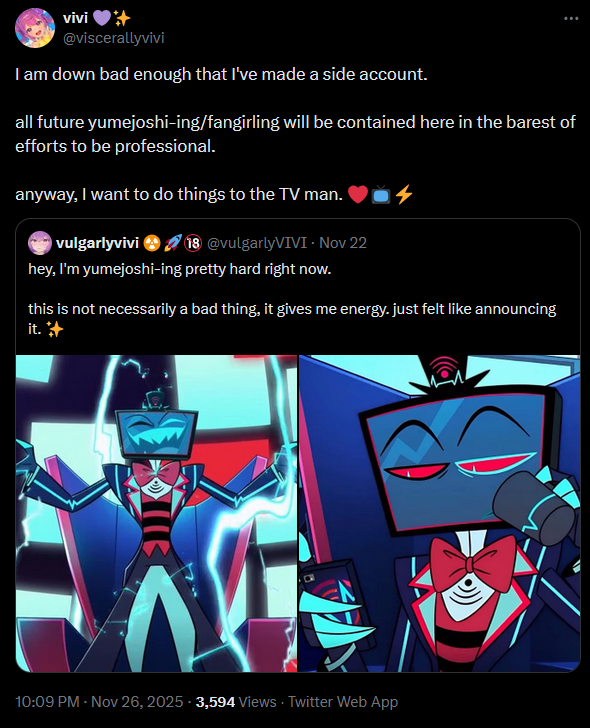This screenshot has height=728, width=590.
Task: Click the red heart emoji in tweet
Action: [357, 194]
